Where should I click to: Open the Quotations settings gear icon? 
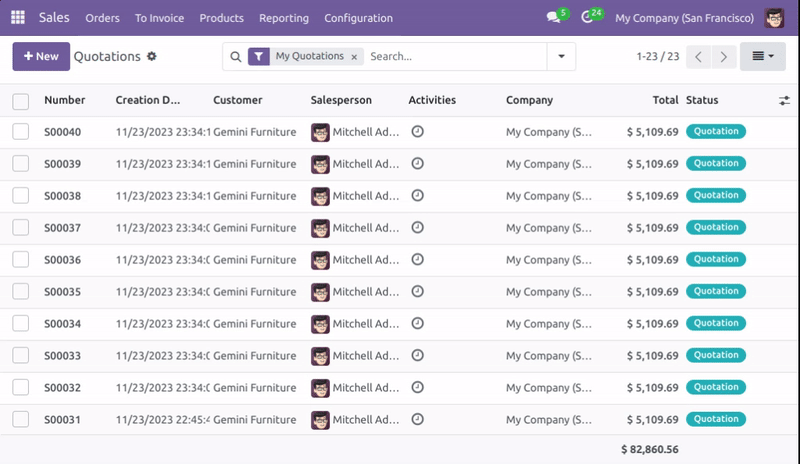pos(152,57)
